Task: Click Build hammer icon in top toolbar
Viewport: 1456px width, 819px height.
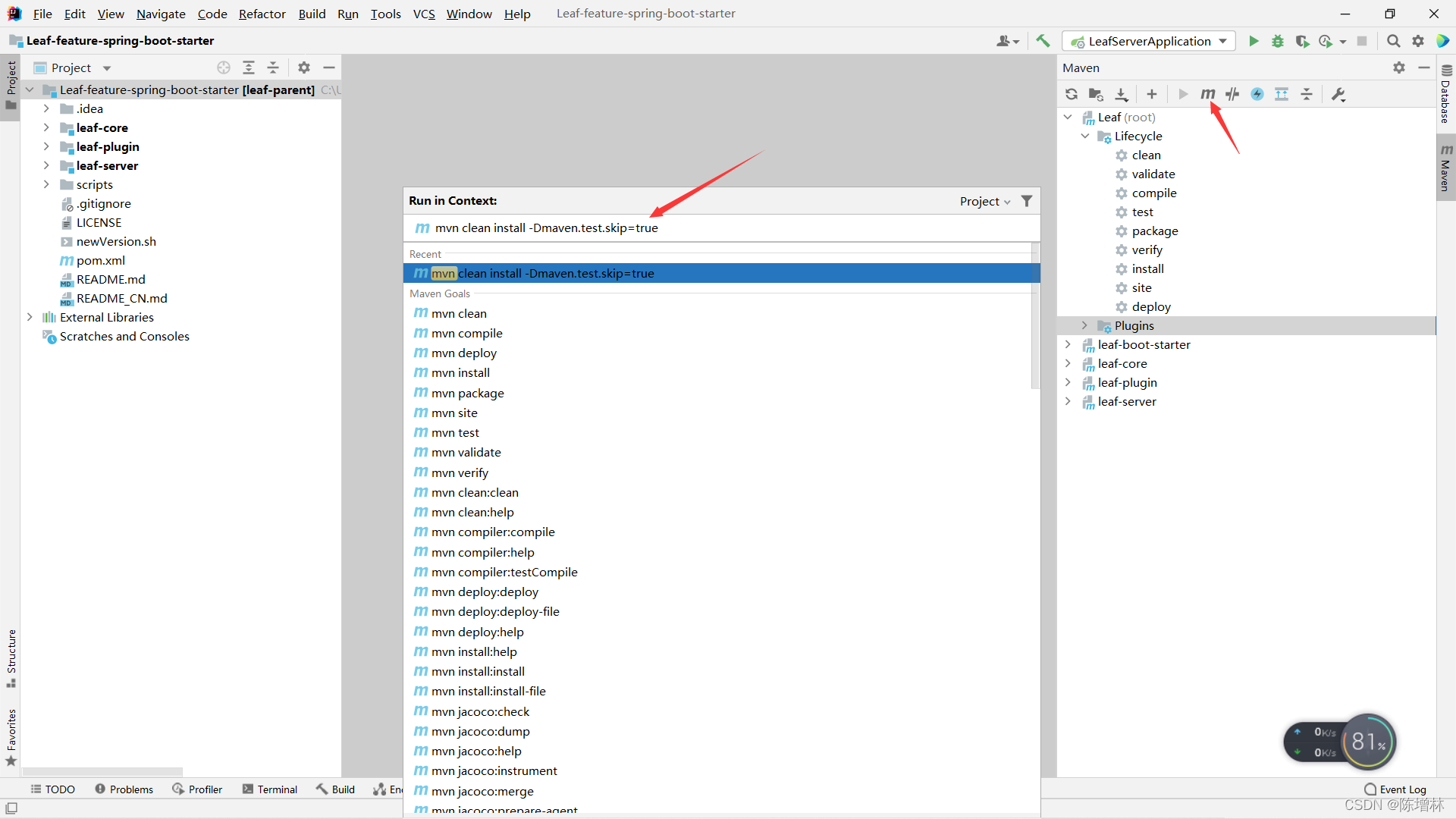Action: (x=1043, y=41)
